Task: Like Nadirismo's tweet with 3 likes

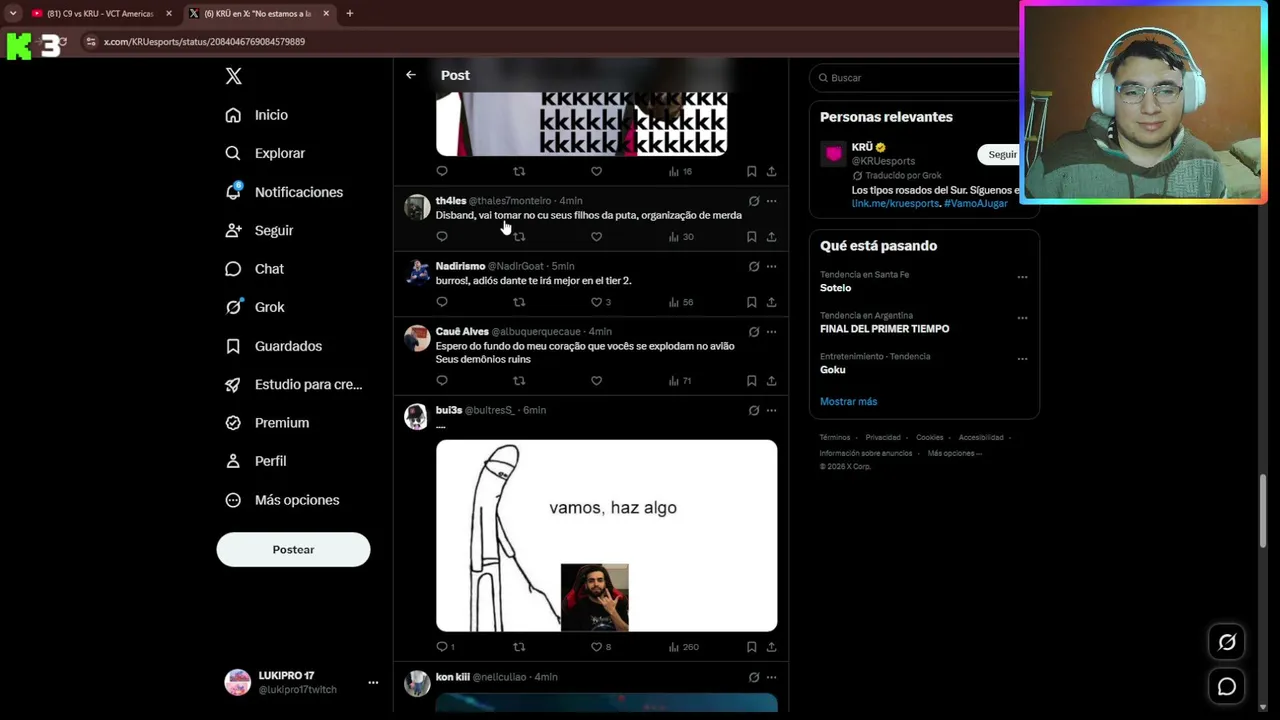Action: (600, 302)
